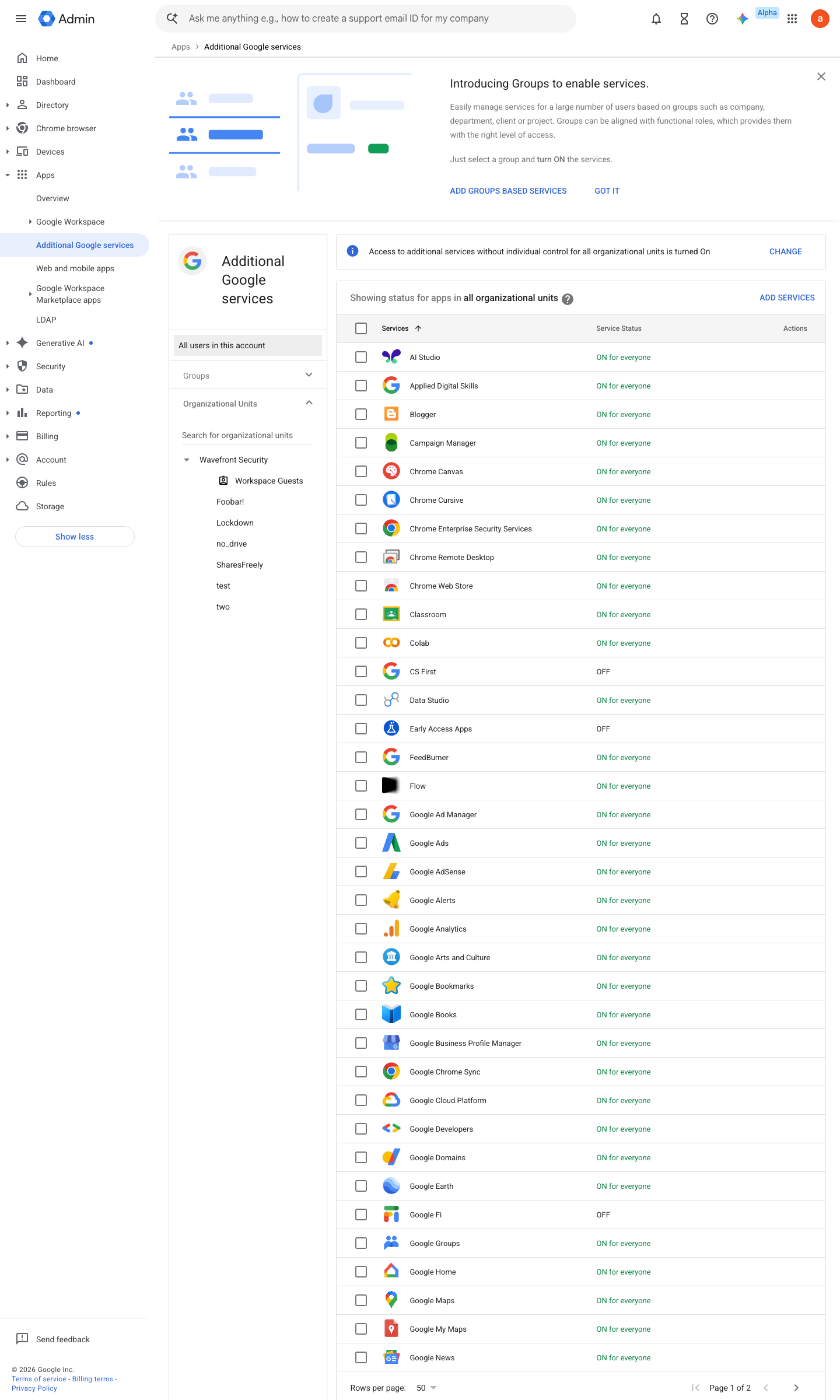Go to the Dashboard sidebar item
This screenshot has width=840, height=1400.
[x=56, y=82]
